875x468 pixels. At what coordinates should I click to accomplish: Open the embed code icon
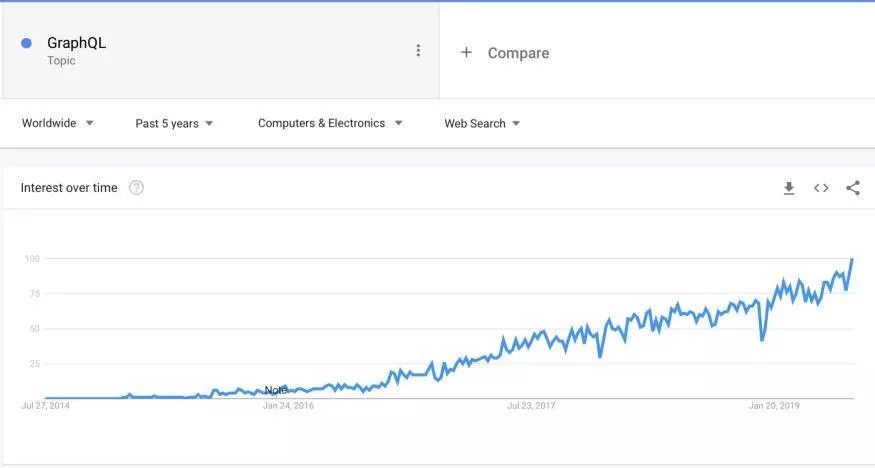(x=821, y=188)
